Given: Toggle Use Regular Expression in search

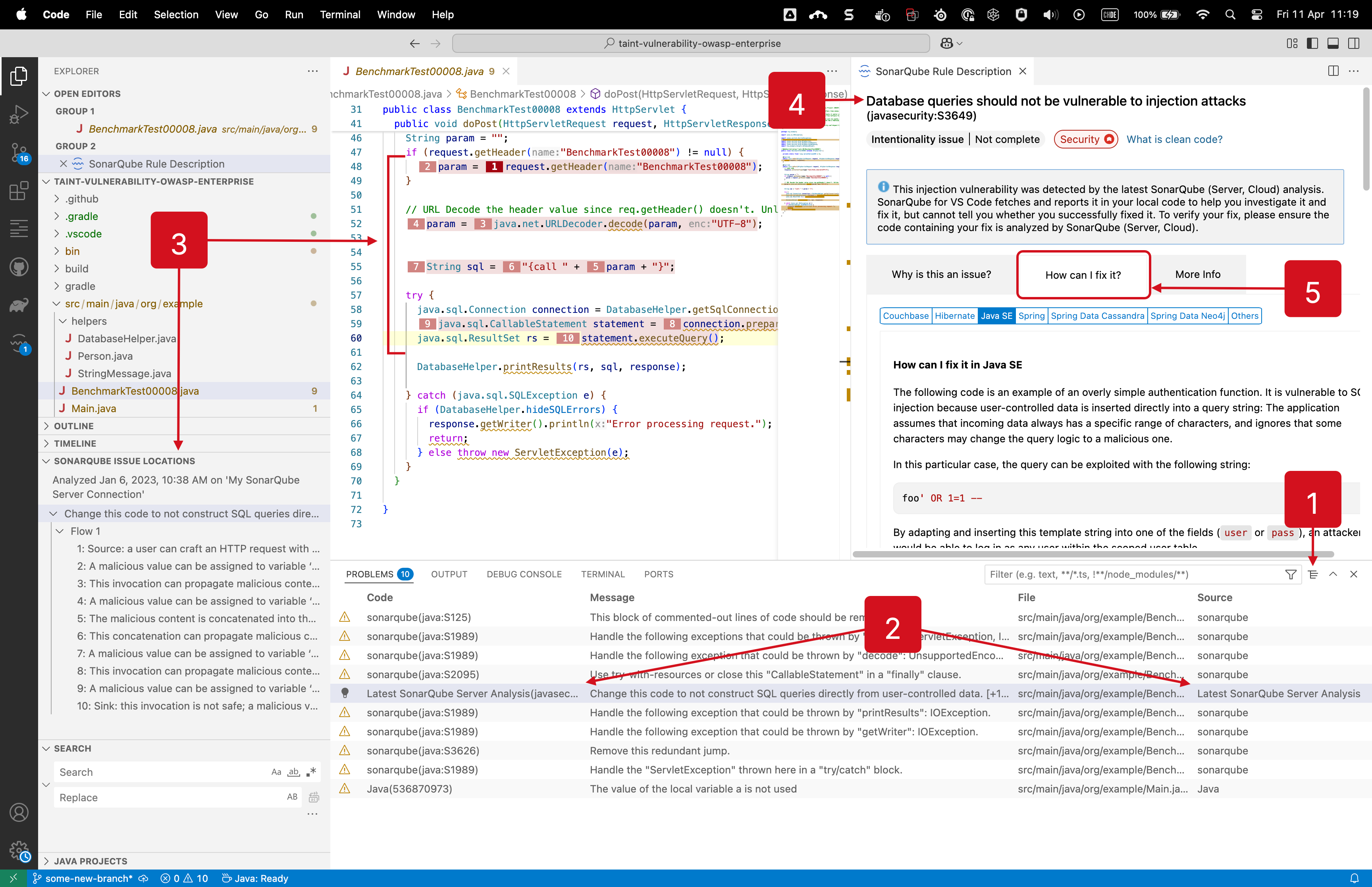Looking at the screenshot, I should [x=312, y=772].
